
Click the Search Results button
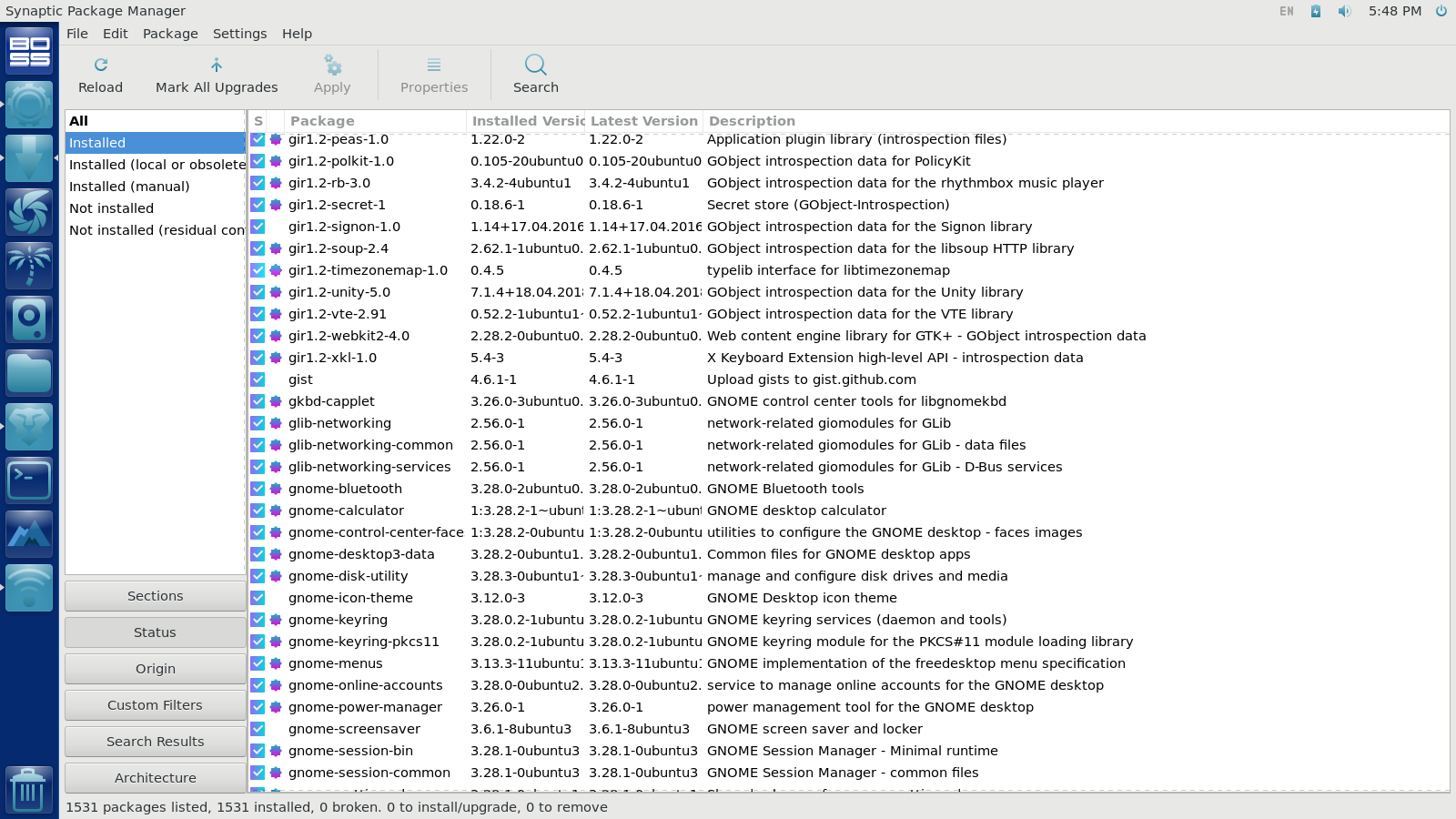(x=155, y=742)
